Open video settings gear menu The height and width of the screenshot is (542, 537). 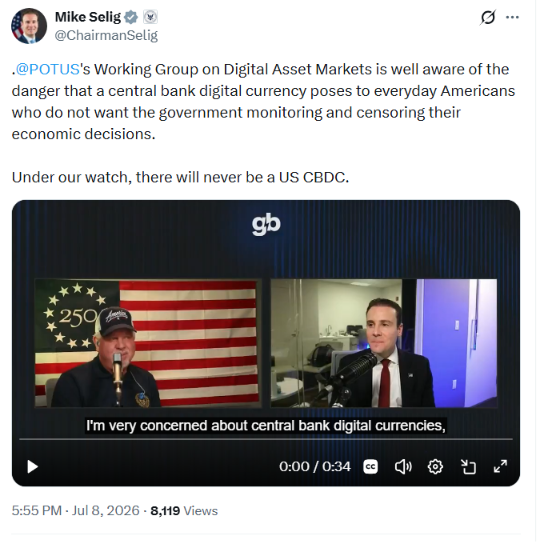point(435,467)
